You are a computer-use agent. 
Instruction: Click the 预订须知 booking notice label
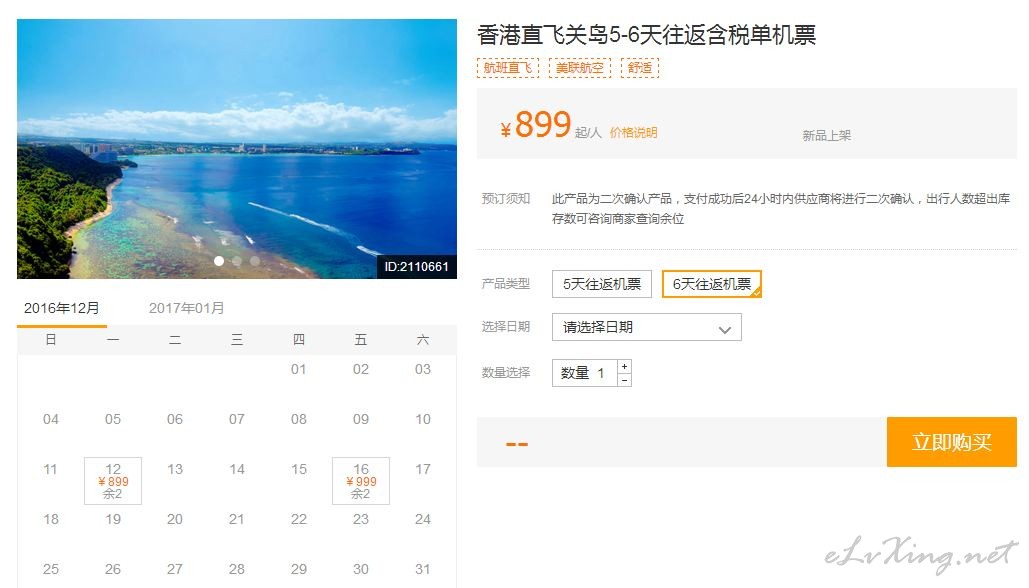[x=505, y=199]
